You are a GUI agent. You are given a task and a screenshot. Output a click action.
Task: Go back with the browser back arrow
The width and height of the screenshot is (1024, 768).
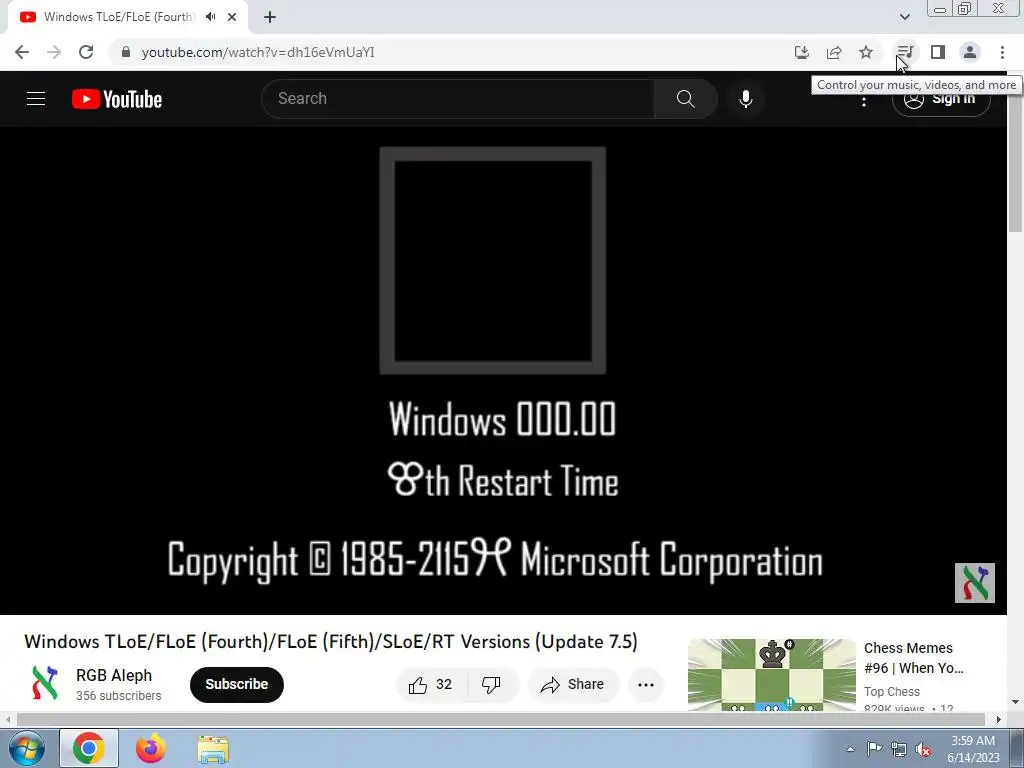[22, 52]
